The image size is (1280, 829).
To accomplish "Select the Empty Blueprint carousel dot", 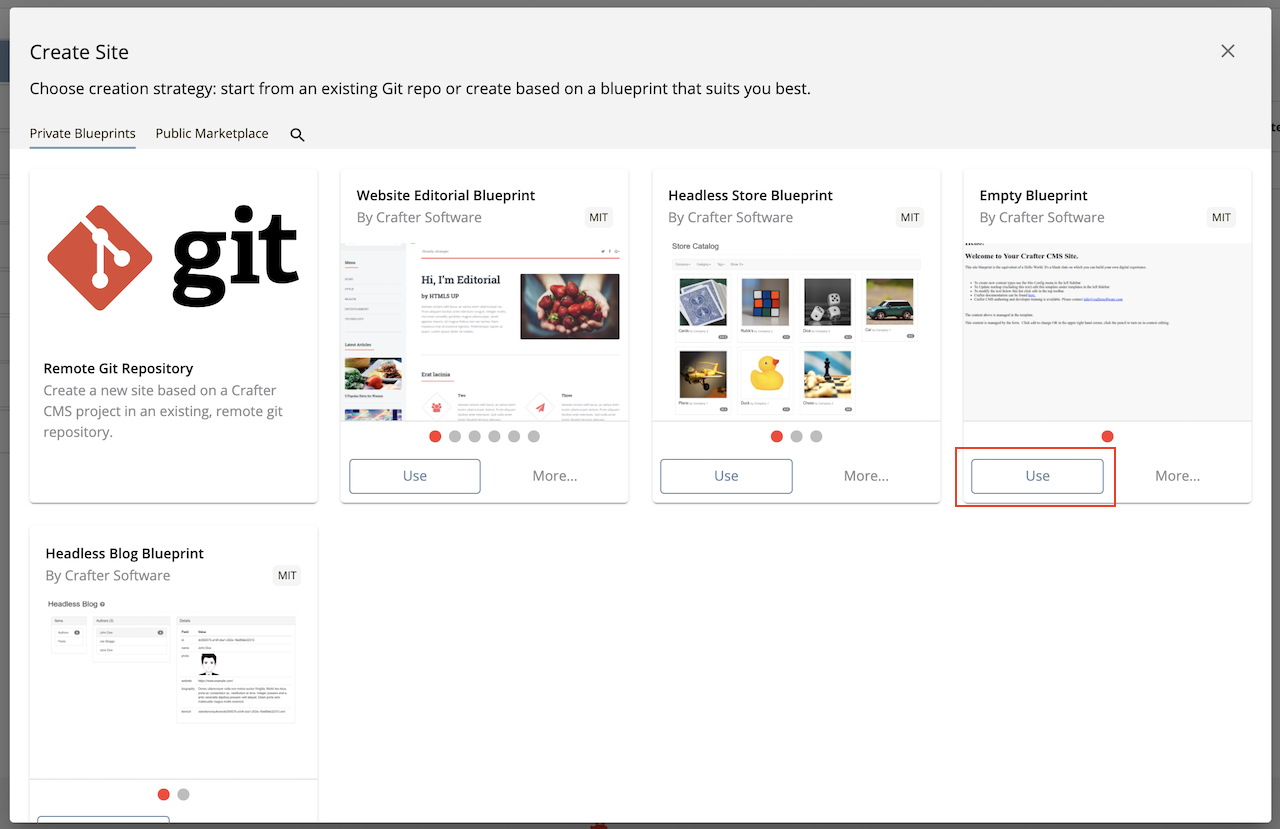I will pyautogui.click(x=1108, y=436).
